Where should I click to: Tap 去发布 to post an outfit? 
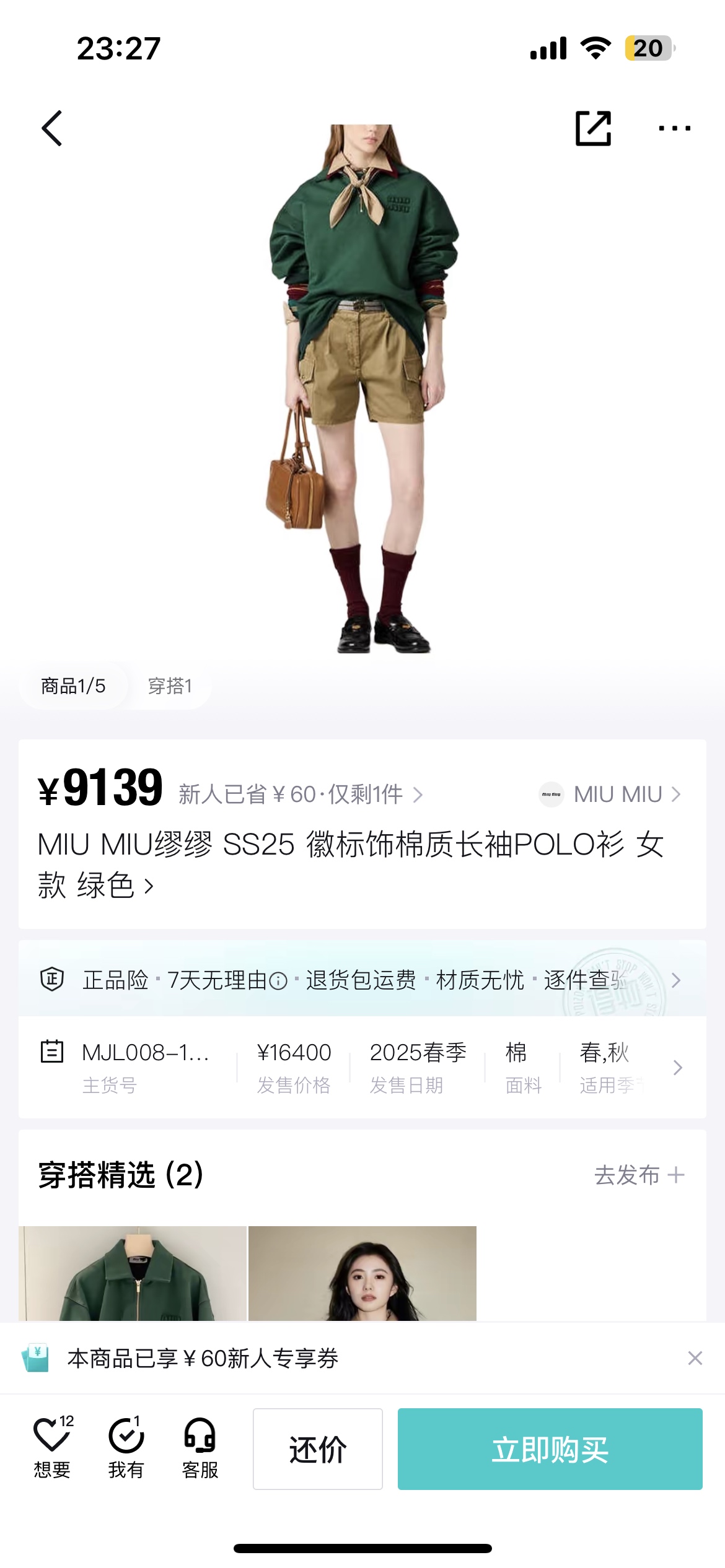(x=639, y=1175)
